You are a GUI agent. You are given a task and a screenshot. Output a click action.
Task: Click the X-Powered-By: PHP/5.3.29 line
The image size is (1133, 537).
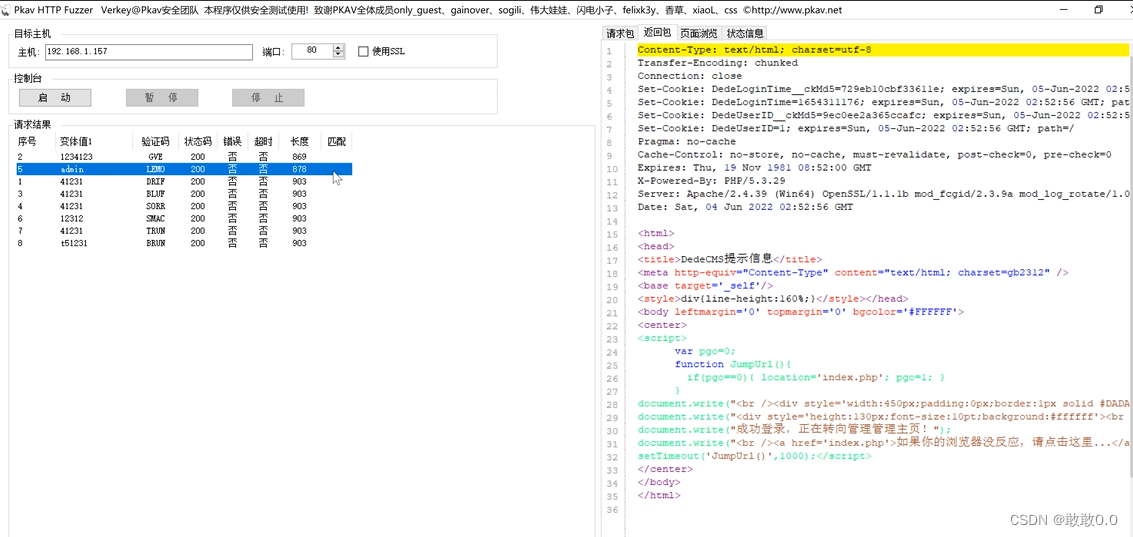pos(711,181)
